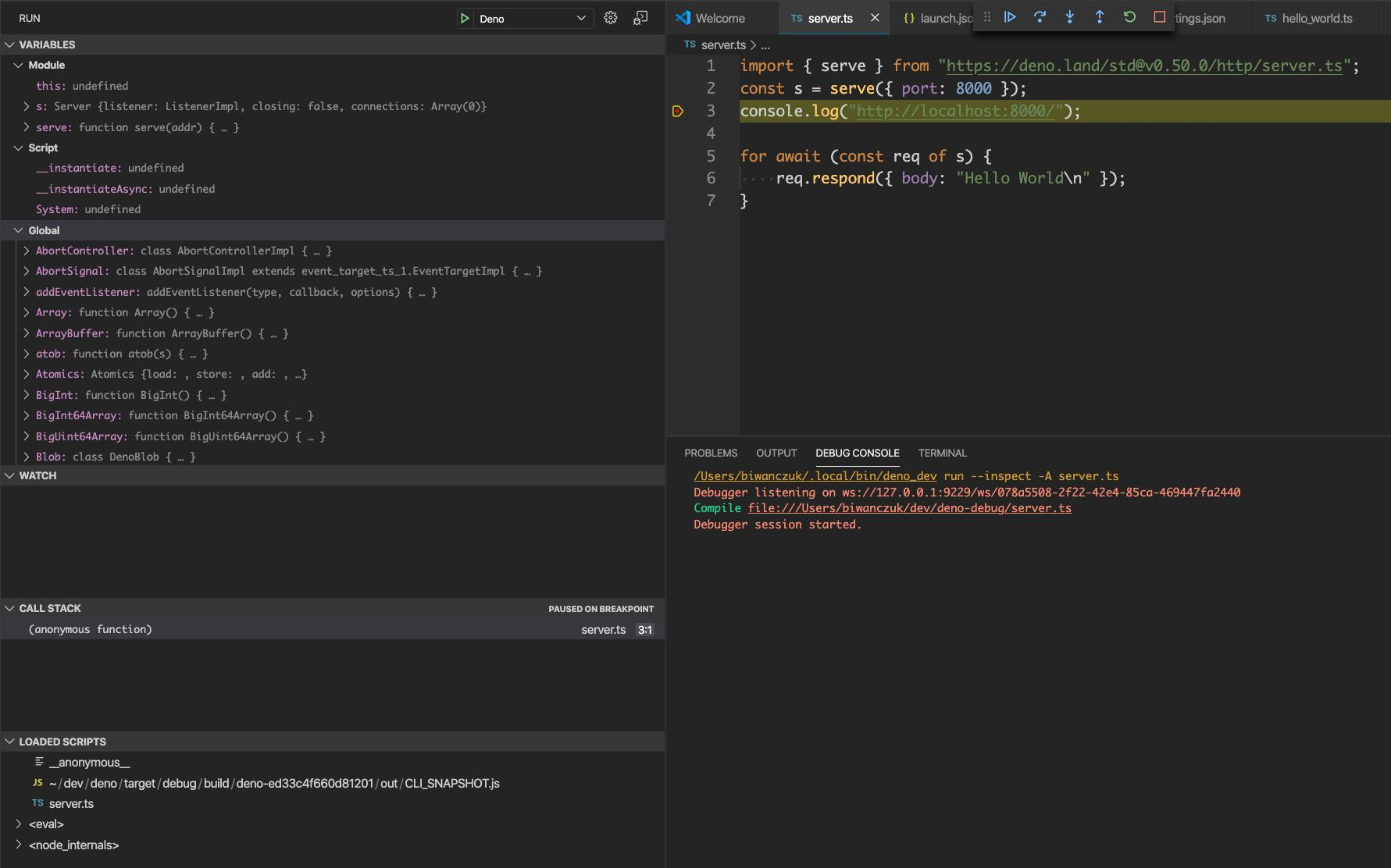Stop the debugger with the red square
1391x868 pixels.
tap(1159, 17)
